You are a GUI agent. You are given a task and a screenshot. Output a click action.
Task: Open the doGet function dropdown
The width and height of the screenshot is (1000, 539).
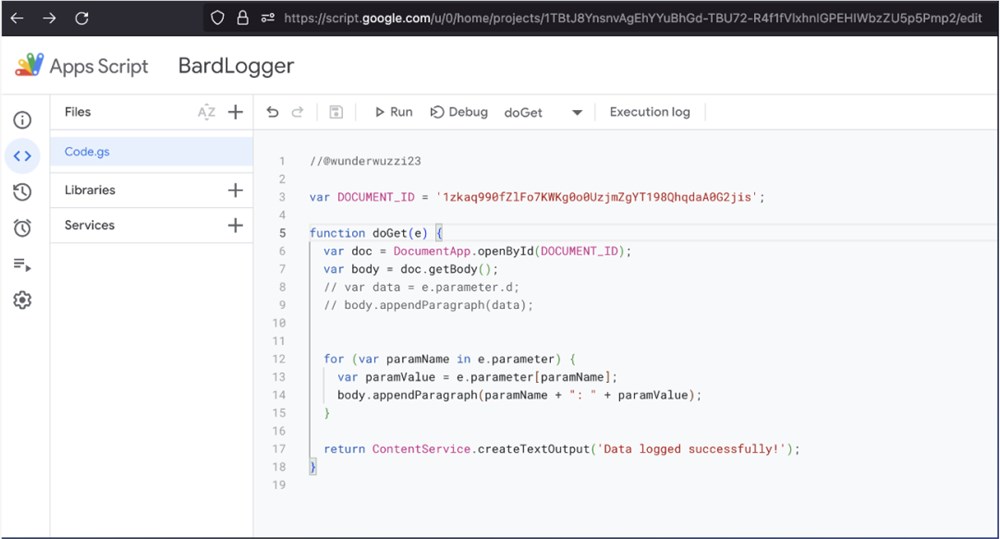pyautogui.click(x=543, y=112)
